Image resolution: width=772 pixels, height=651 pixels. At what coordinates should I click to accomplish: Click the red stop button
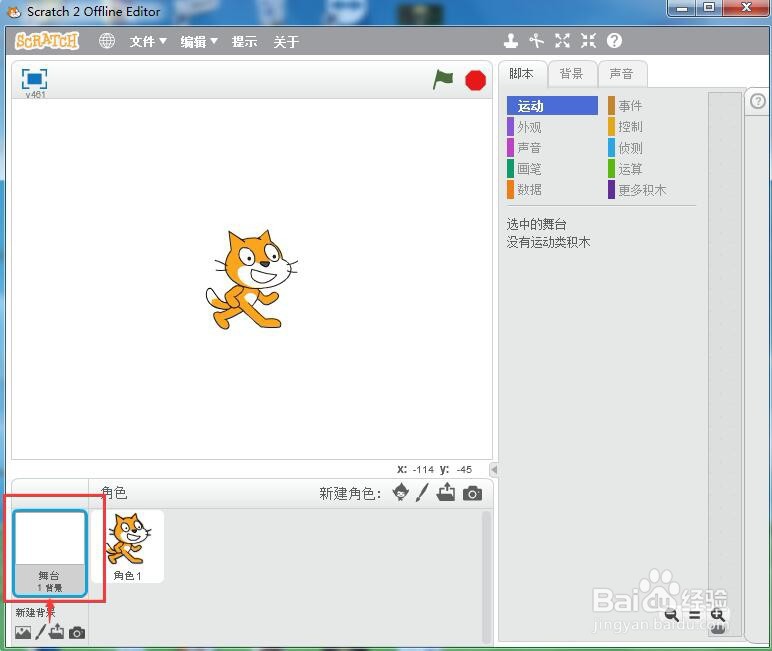476,80
